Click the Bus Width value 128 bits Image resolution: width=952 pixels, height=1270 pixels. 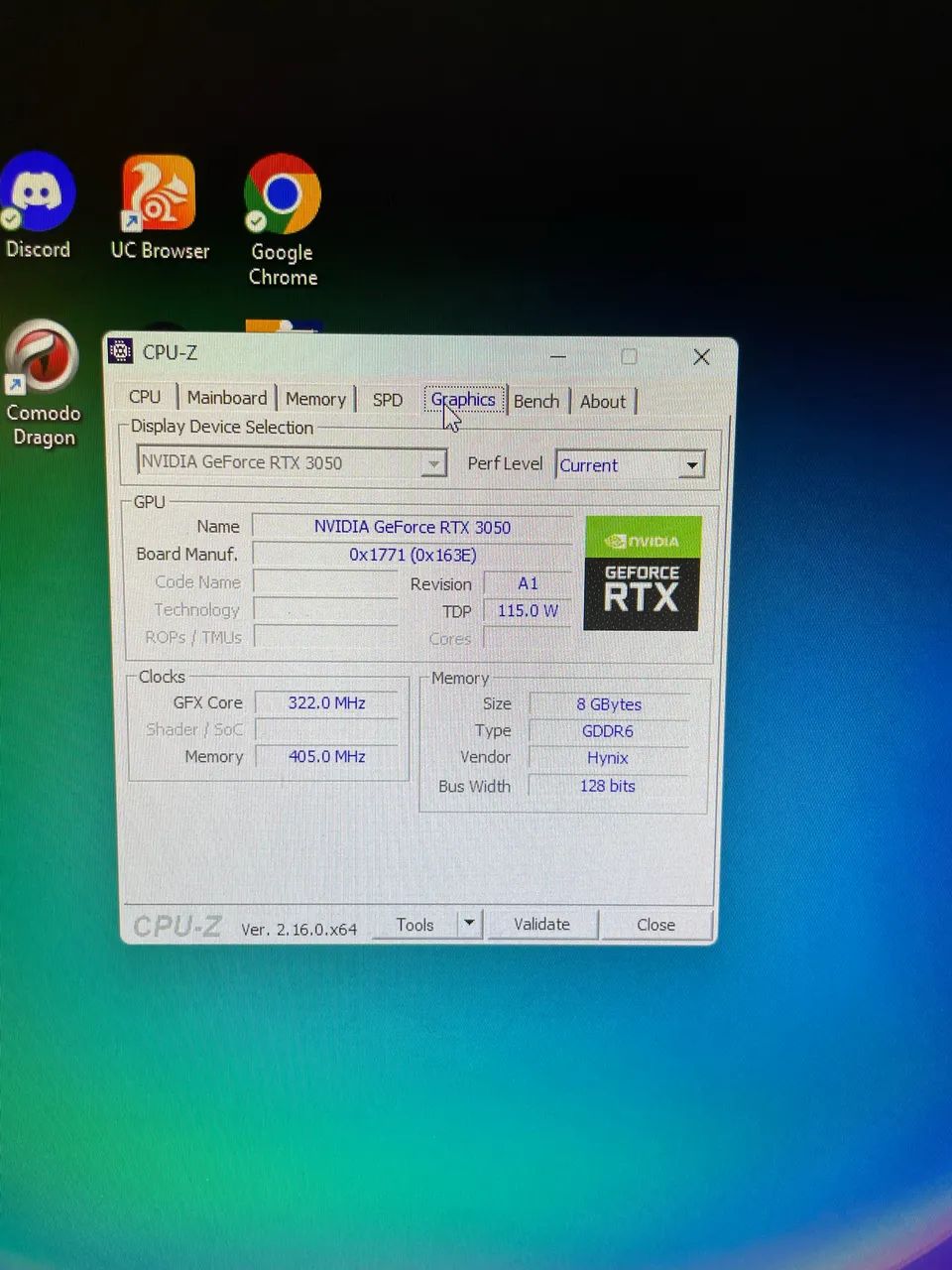[609, 786]
